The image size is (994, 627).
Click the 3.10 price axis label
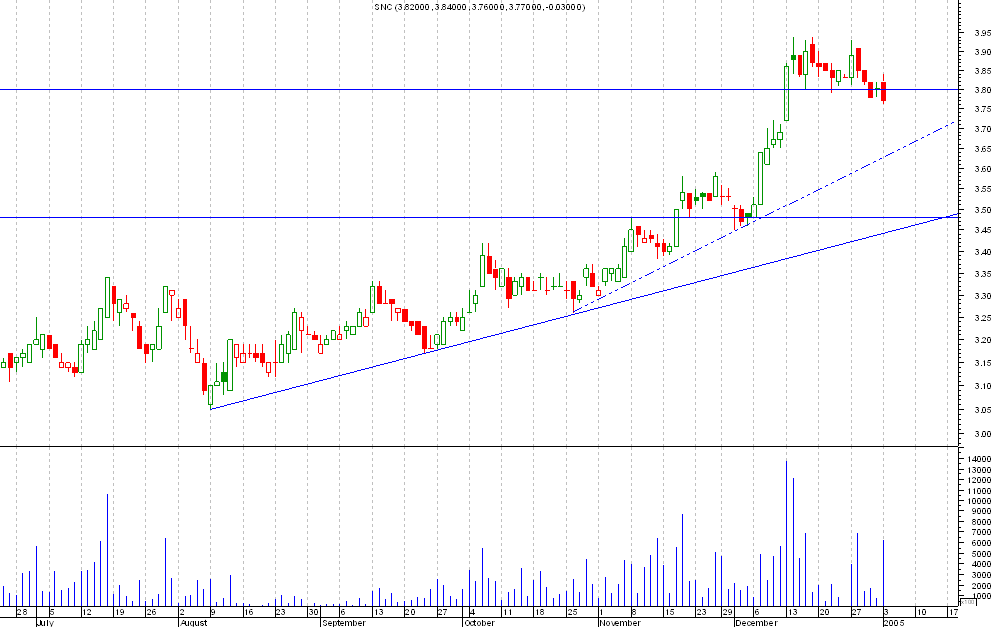click(x=983, y=386)
